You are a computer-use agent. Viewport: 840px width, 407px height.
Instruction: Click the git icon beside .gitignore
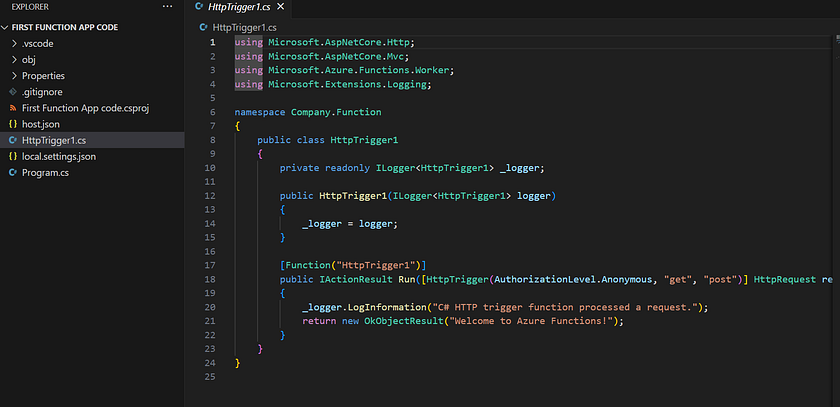13,92
